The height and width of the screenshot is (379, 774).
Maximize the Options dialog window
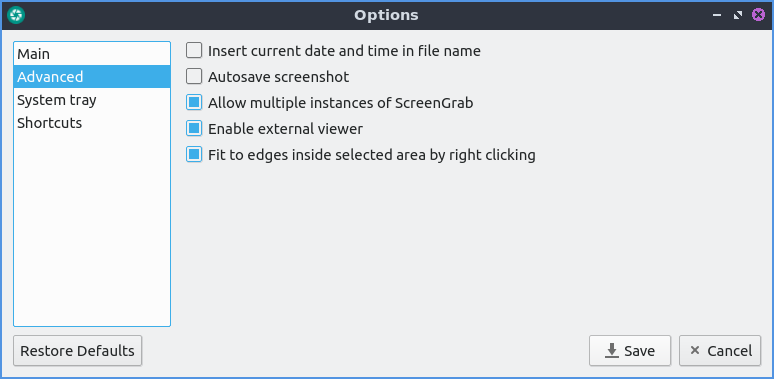click(737, 15)
